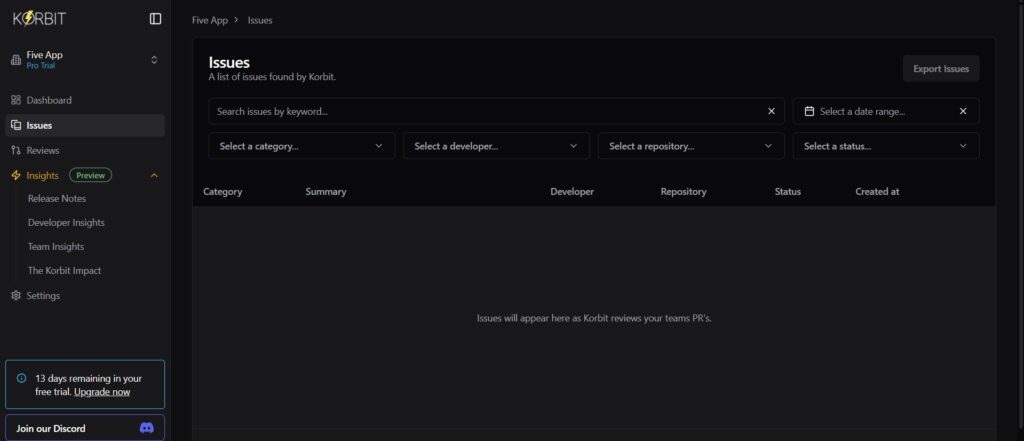Open the Five App workspace switcher chevrons
The image size is (1024, 441).
click(x=154, y=60)
